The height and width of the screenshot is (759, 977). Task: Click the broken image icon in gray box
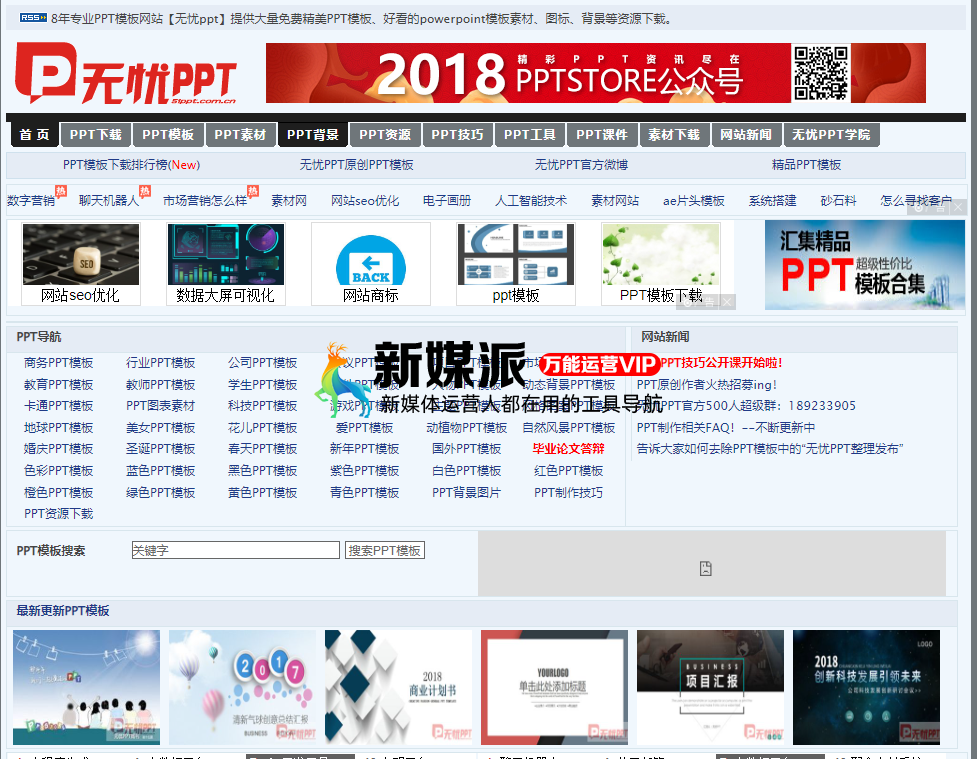705,568
